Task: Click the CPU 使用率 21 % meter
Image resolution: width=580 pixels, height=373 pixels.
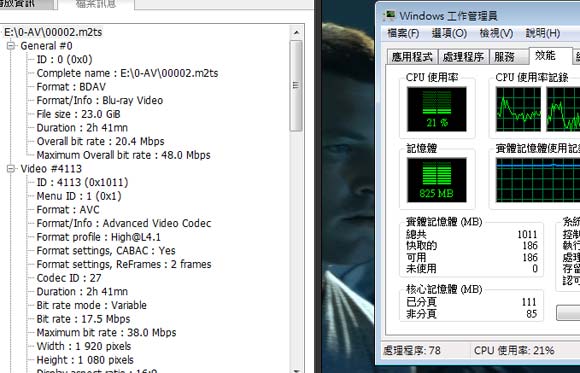Action: point(436,109)
